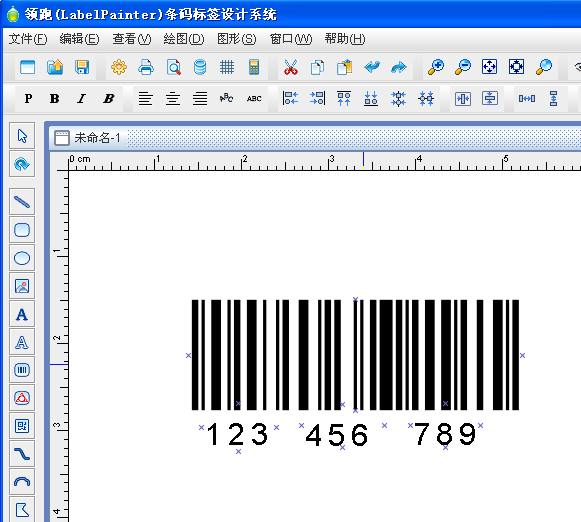Align objects to bottom edge
The image size is (581, 522).
371,99
